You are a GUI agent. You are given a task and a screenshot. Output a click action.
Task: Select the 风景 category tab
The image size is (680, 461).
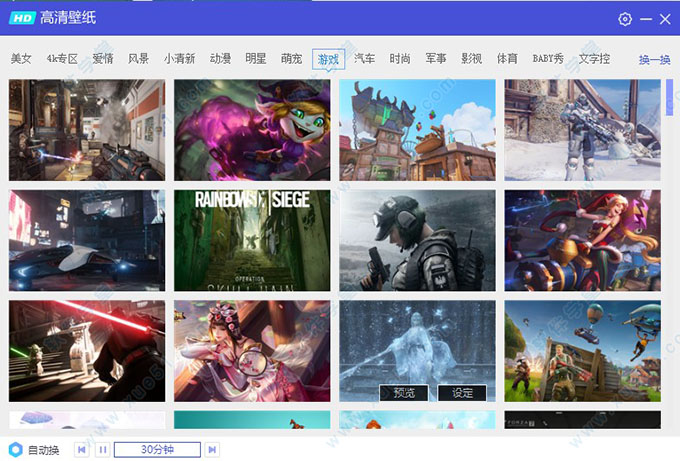(138, 59)
